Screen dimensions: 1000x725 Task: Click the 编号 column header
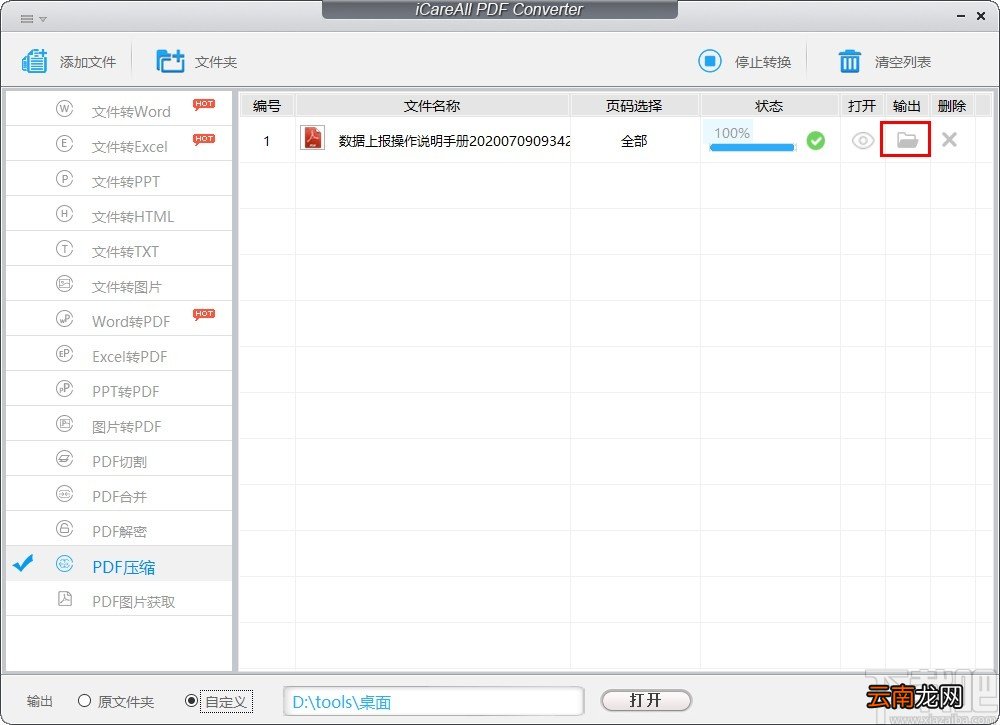[267, 106]
